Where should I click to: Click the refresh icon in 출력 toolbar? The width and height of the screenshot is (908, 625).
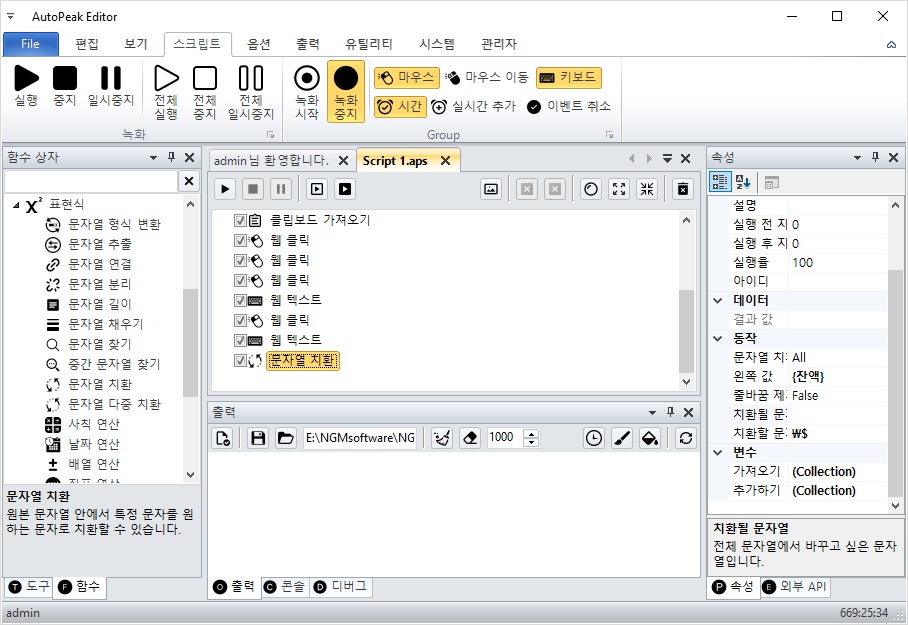pos(686,438)
